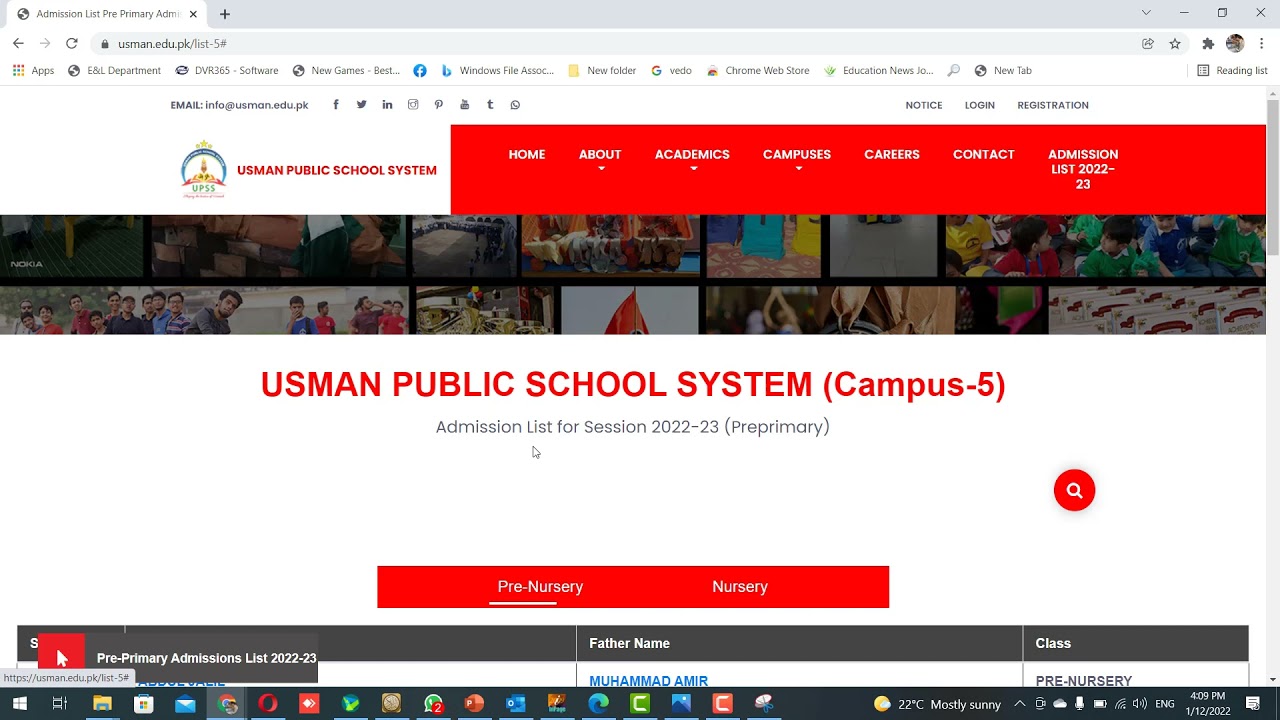The image size is (1280, 720).
Task: Open the Chrome profile avatar
Action: point(1235,43)
